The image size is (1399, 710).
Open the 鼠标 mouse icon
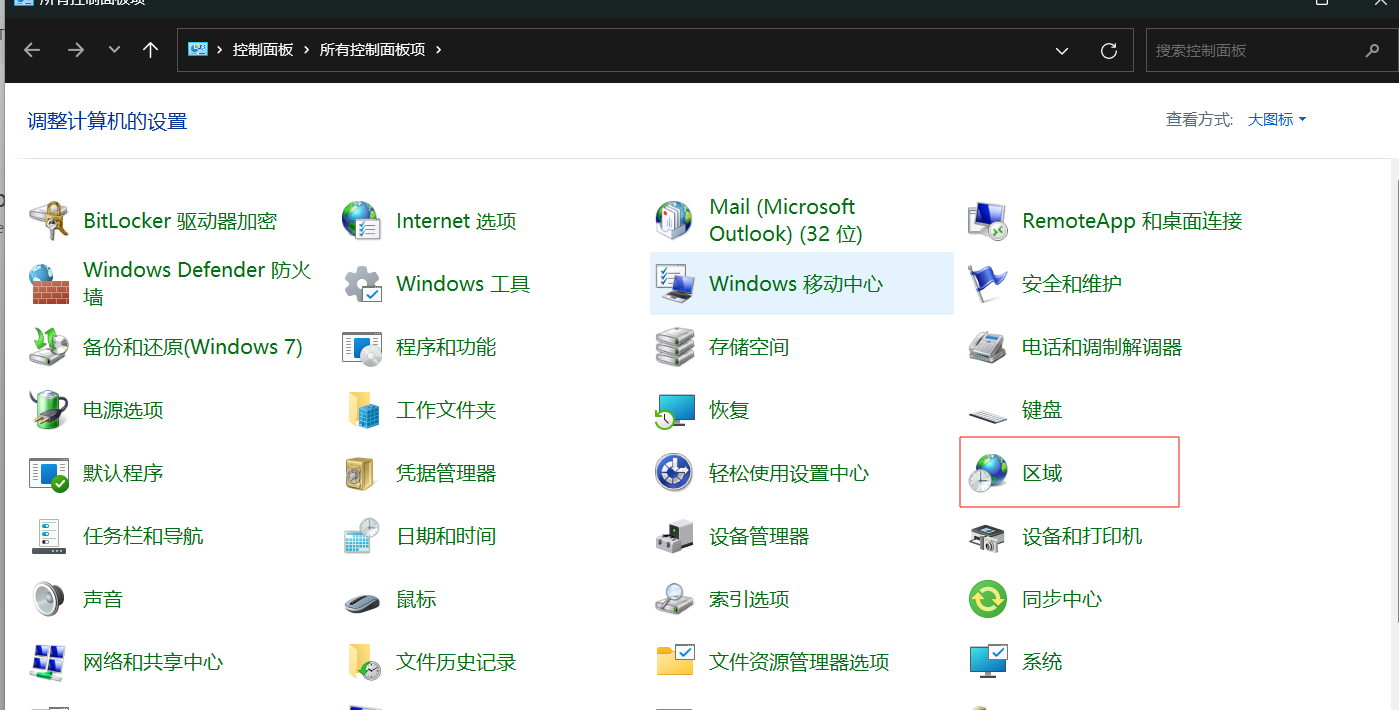click(361, 602)
